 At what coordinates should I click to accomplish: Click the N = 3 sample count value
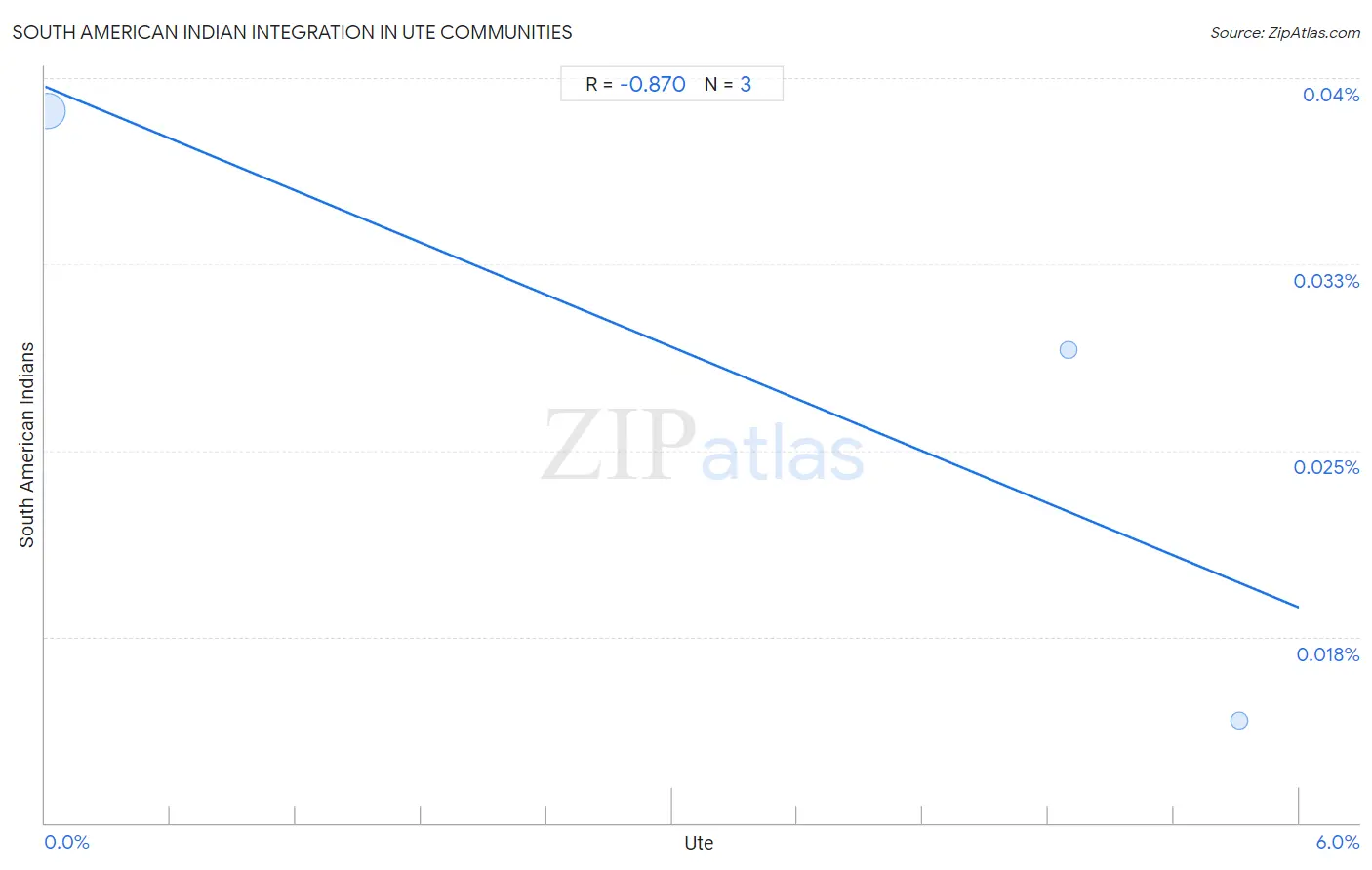[728, 84]
